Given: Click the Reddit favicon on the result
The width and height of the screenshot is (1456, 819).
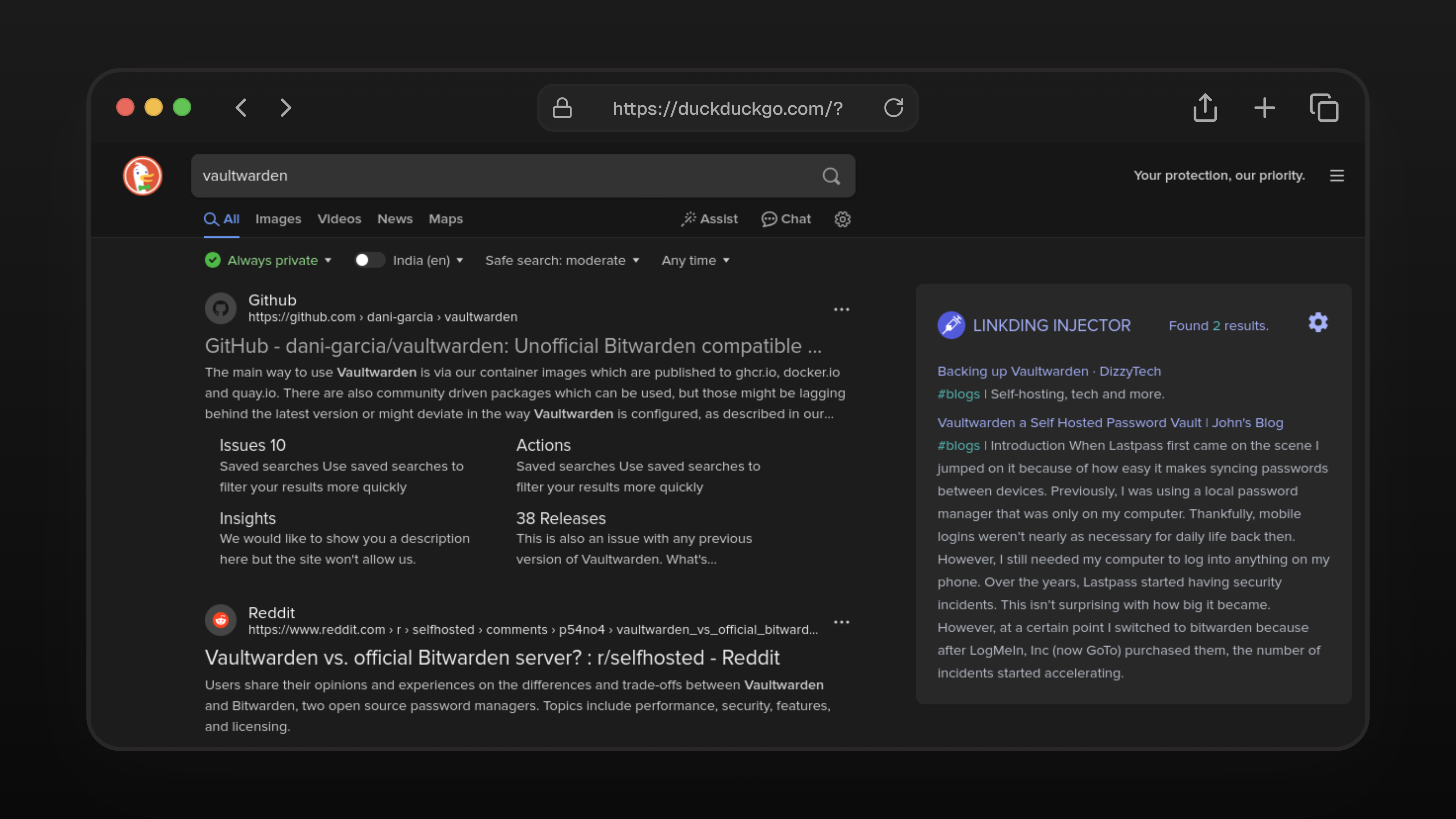Looking at the screenshot, I should (x=221, y=620).
